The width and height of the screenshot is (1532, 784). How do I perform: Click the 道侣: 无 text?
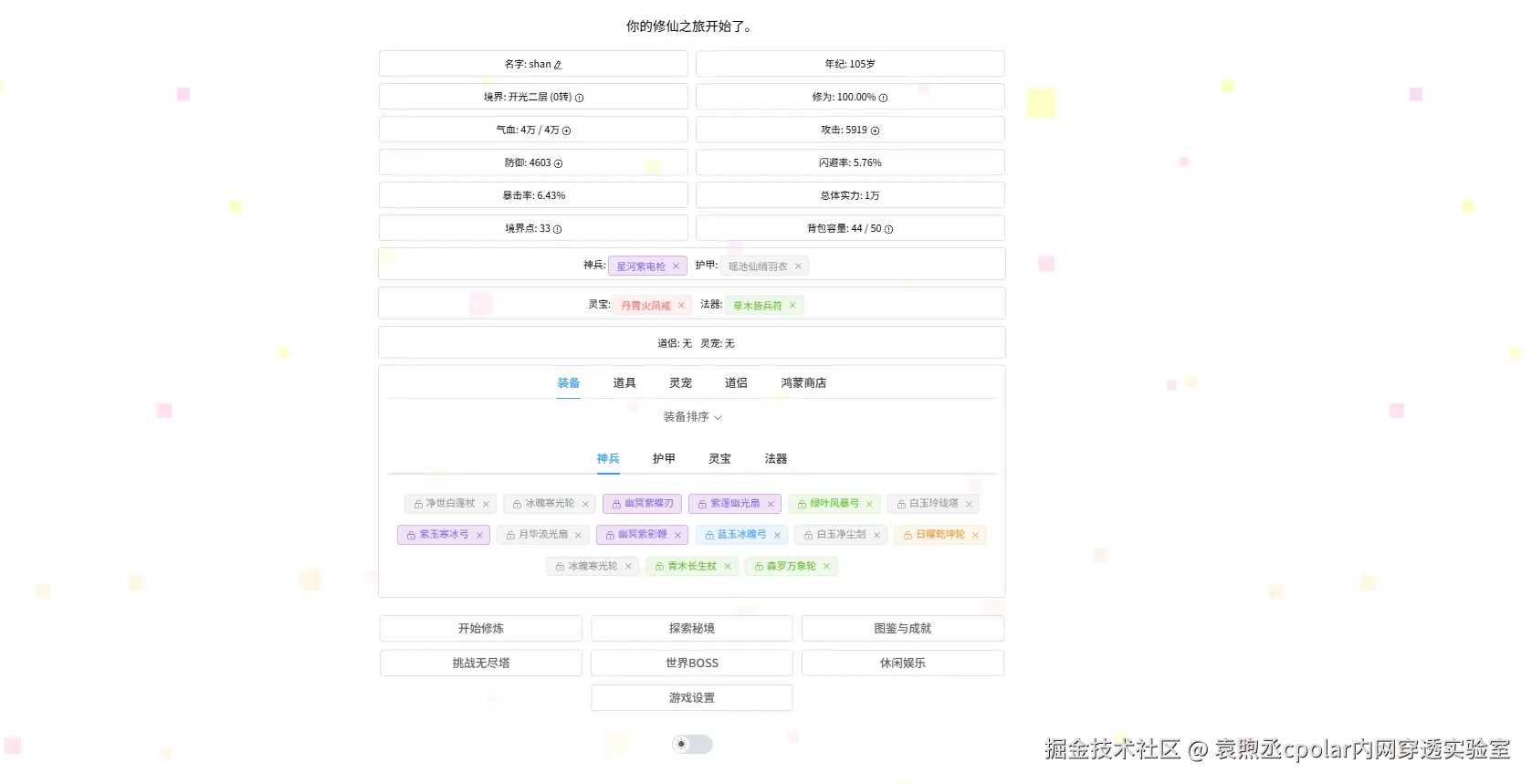click(x=675, y=344)
